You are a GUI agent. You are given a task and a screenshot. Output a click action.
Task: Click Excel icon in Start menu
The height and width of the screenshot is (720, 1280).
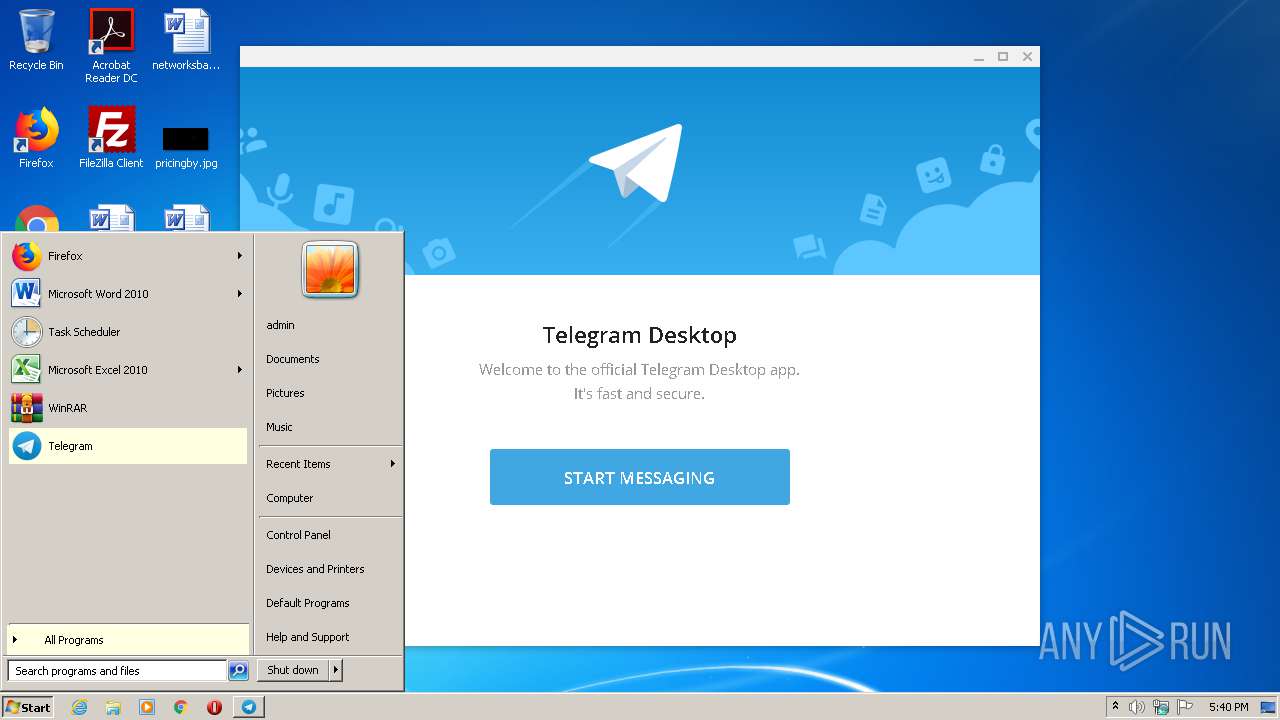pyautogui.click(x=27, y=370)
